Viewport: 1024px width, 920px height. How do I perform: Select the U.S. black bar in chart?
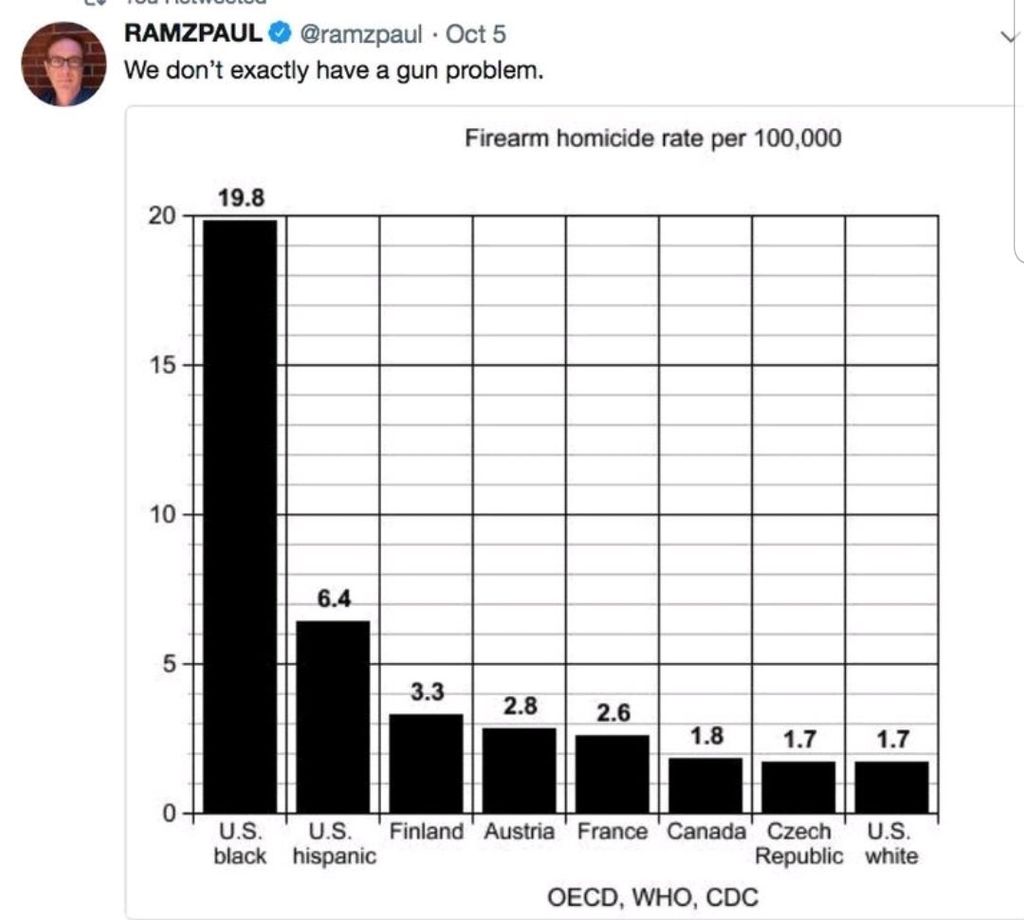pos(240,515)
